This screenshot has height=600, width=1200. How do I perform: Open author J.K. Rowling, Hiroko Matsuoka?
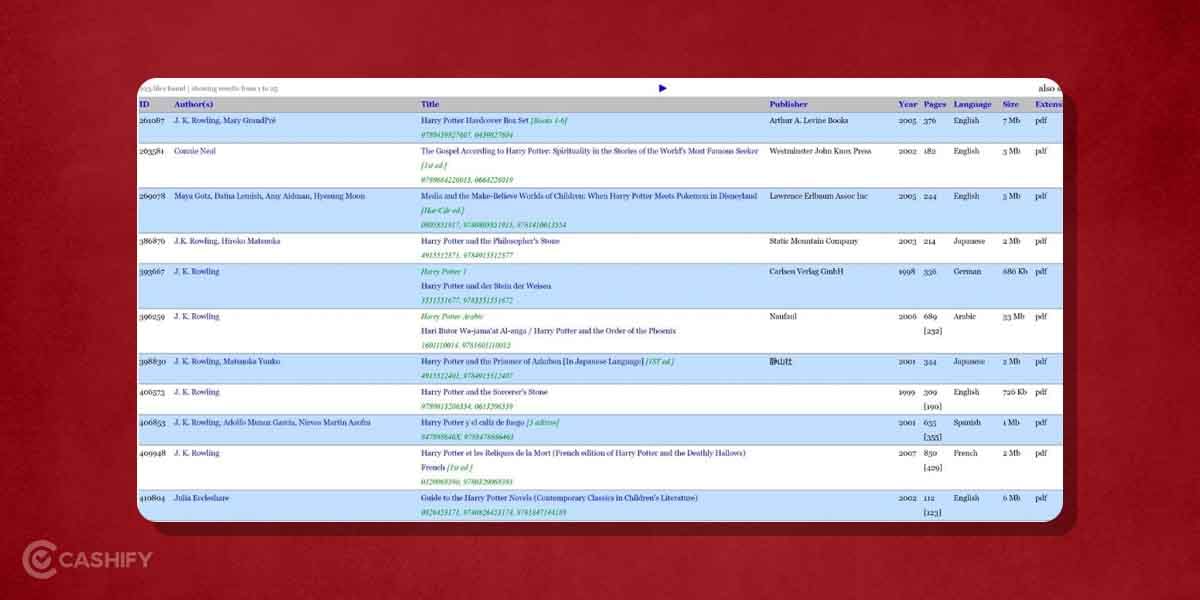(x=227, y=241)
